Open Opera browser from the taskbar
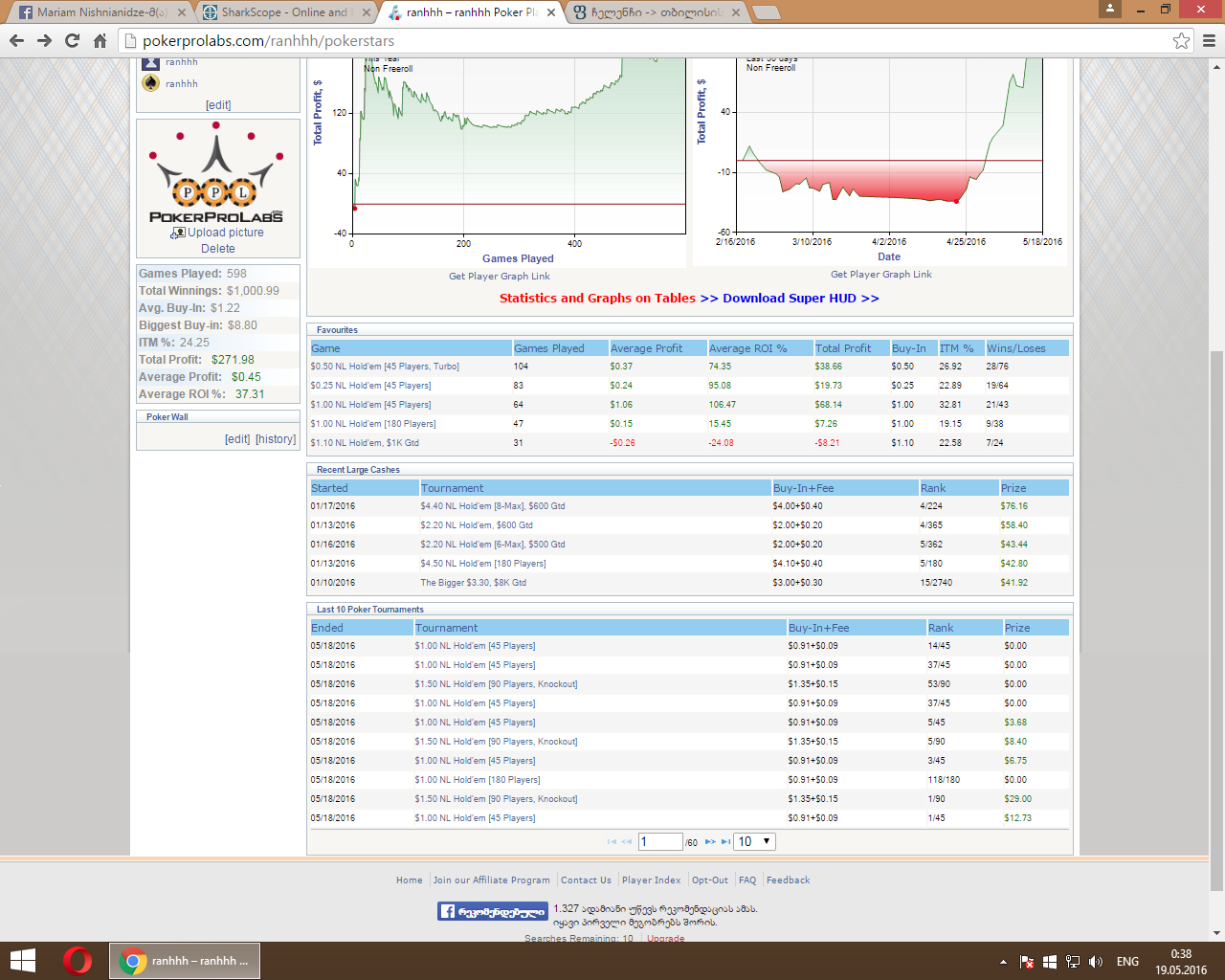The width and height of the screenshot is (1225, 980). click(x=78, y=960)
